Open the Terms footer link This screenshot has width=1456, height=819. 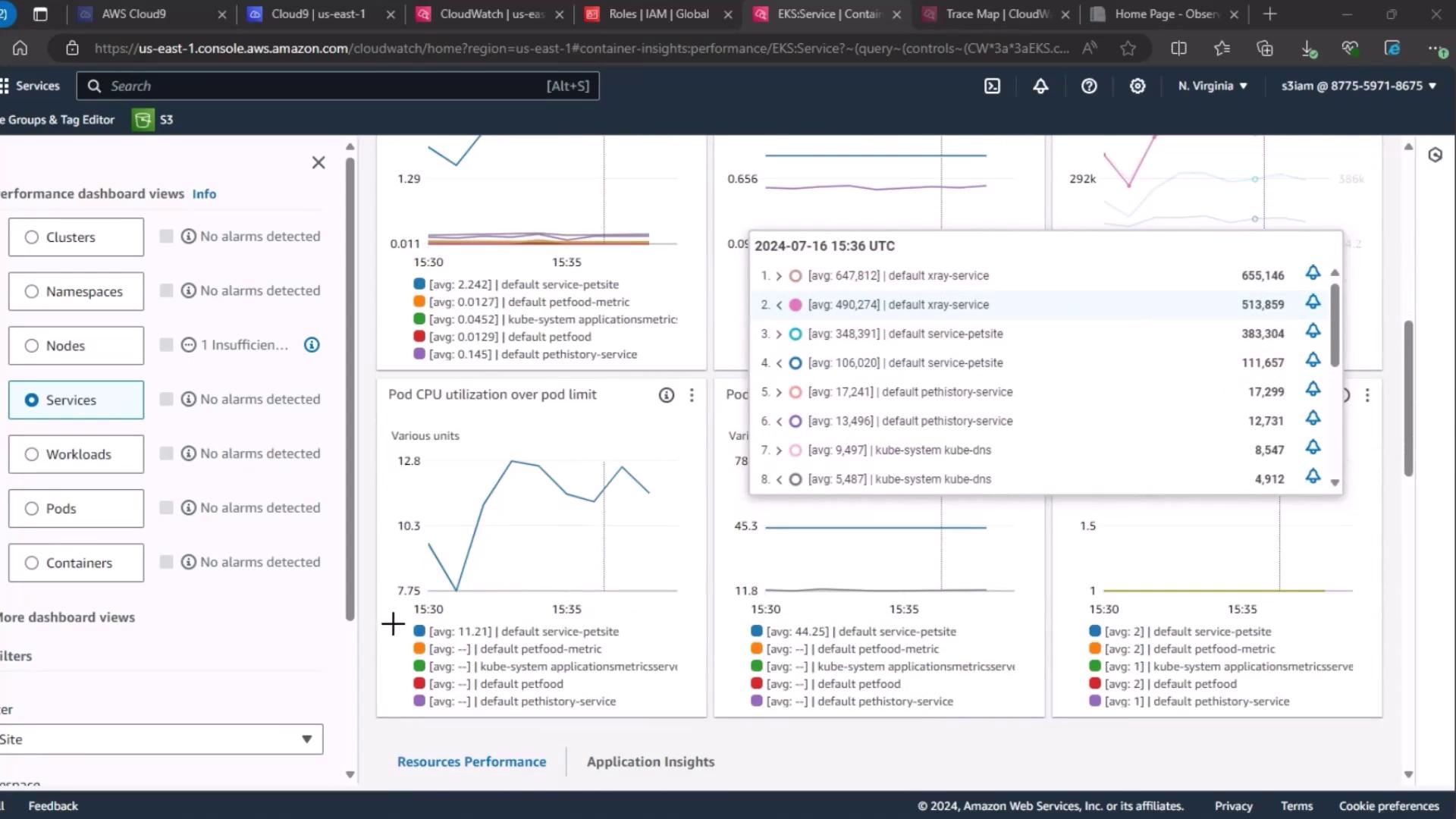pyautogui.click(x=1297, y=806)
